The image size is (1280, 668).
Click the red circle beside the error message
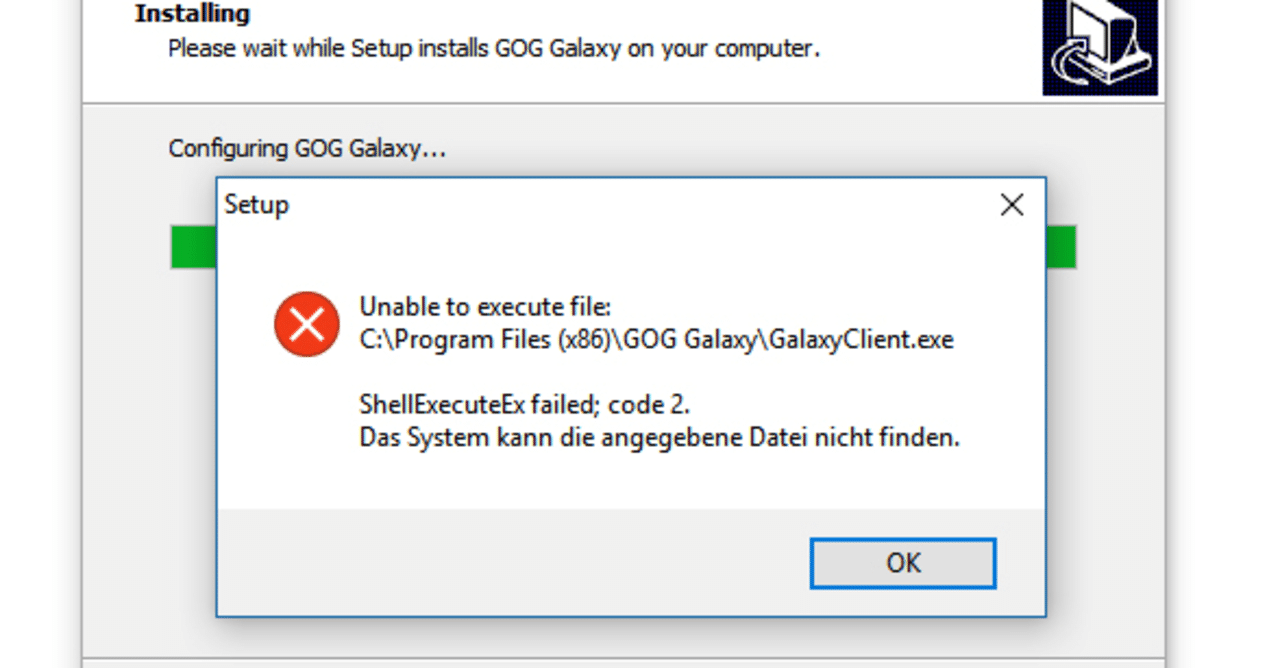[306, 324]
